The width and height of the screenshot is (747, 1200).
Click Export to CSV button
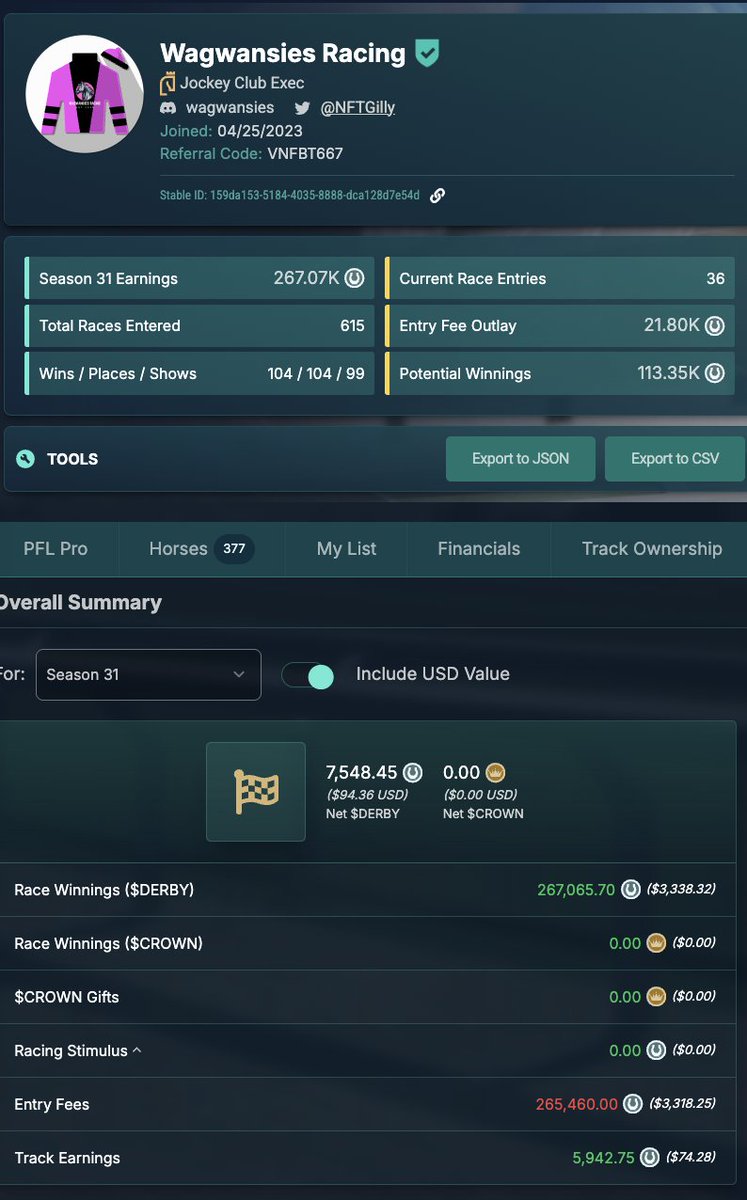click(675, 459)
